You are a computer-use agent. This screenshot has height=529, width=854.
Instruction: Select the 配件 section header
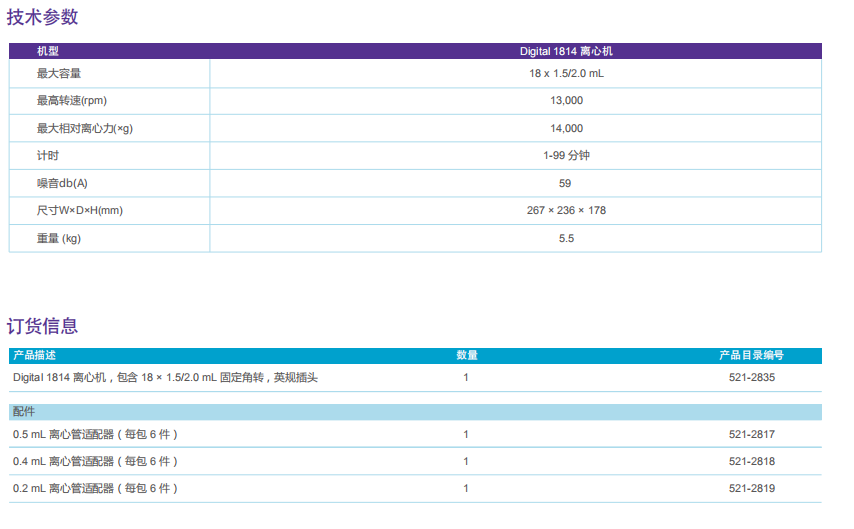(415, 412)
